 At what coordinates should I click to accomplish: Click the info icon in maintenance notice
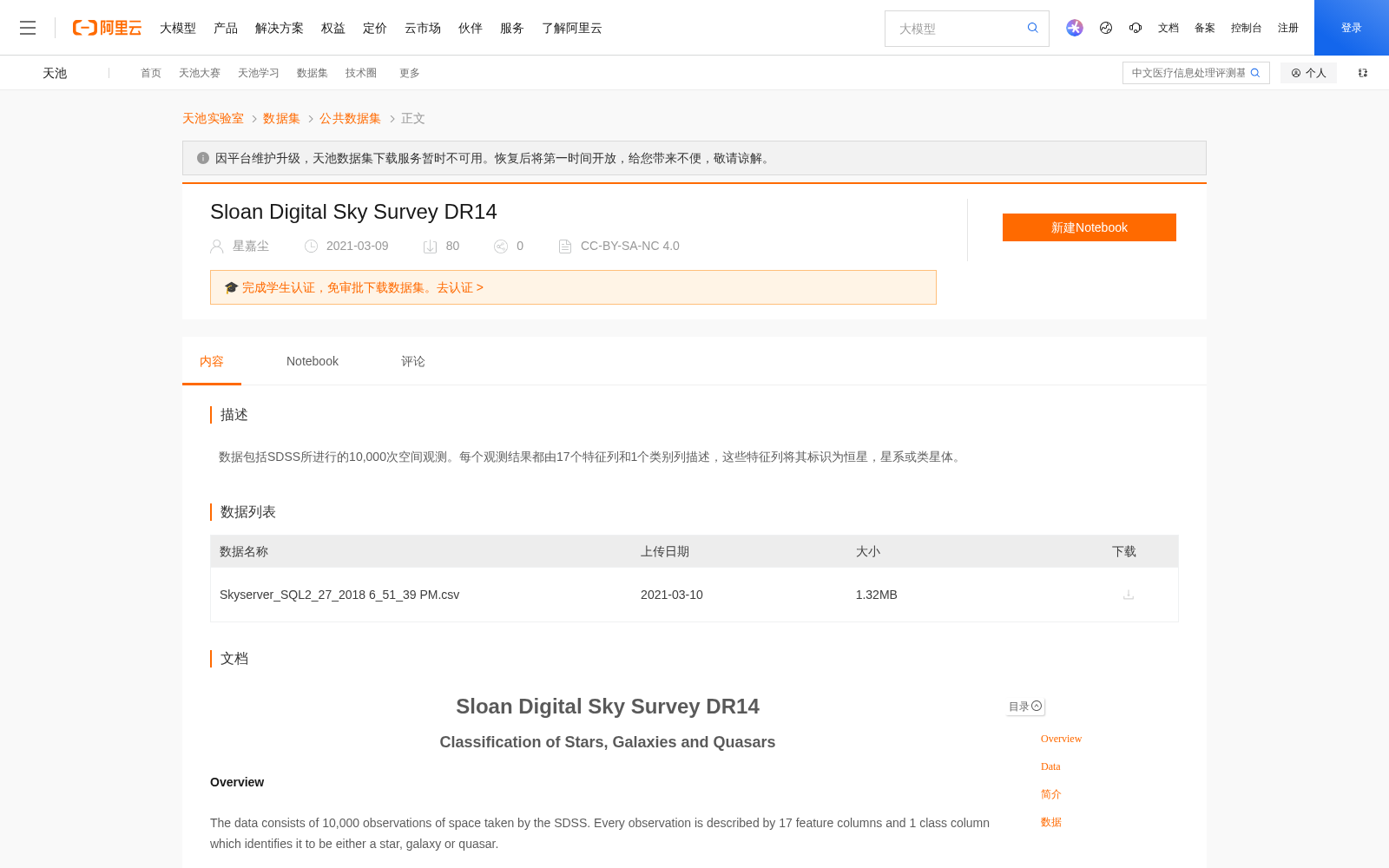[x=203, y=158]
